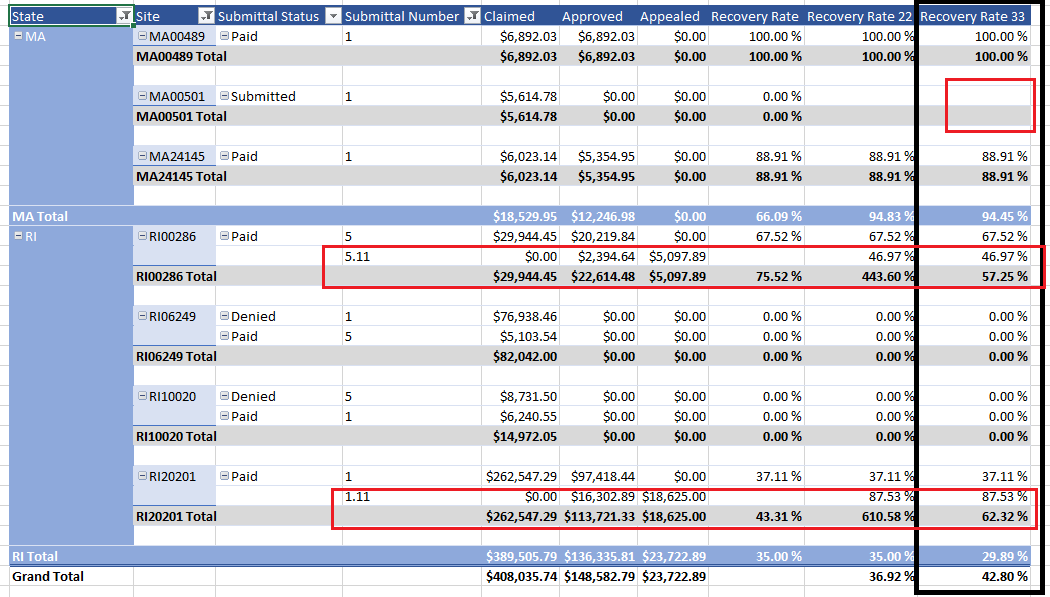1050x597 pixels.
Task: Collapse site RI20201 rows
Action: point(143,476)
